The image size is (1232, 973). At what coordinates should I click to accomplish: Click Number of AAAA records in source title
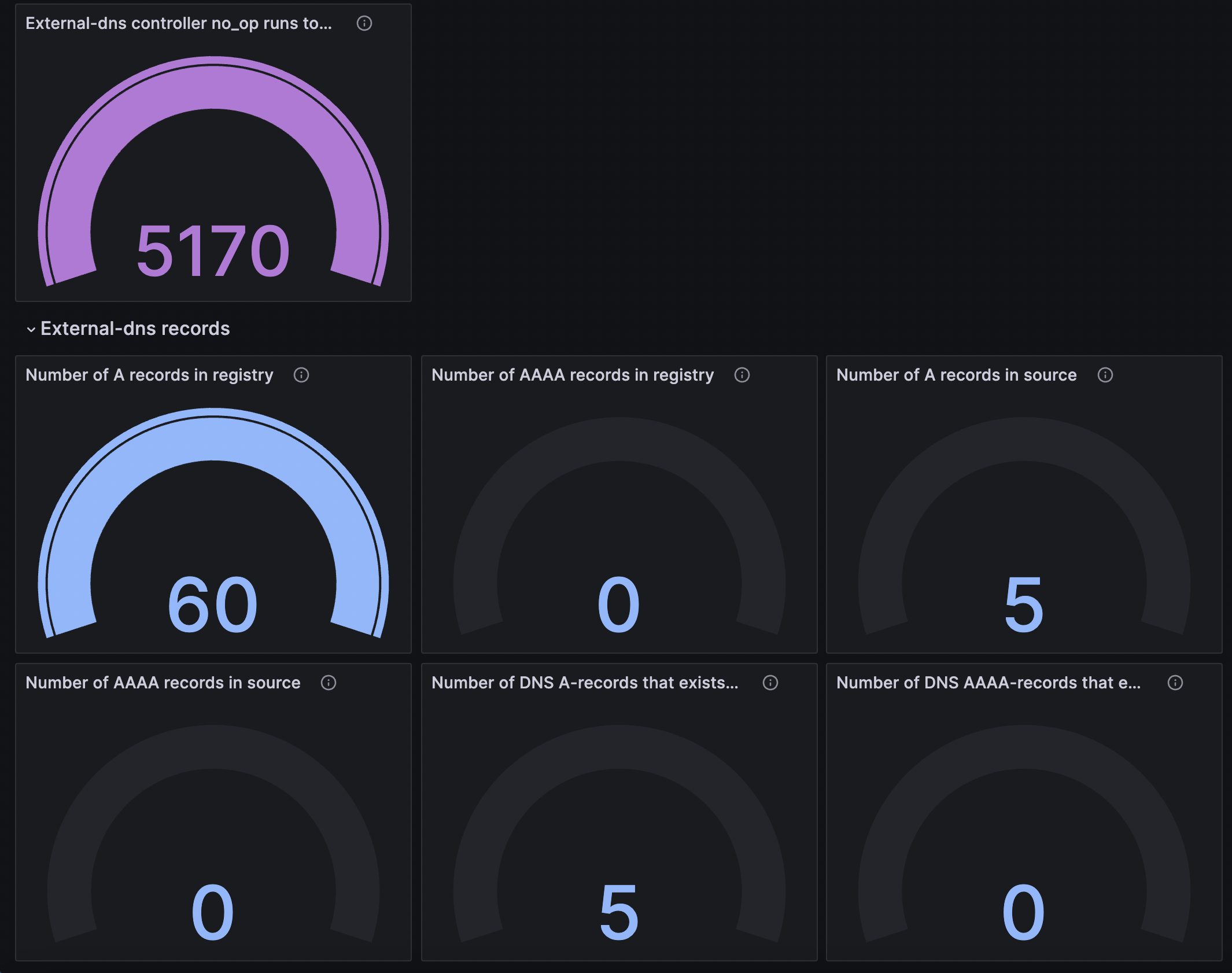click(163, 683)
